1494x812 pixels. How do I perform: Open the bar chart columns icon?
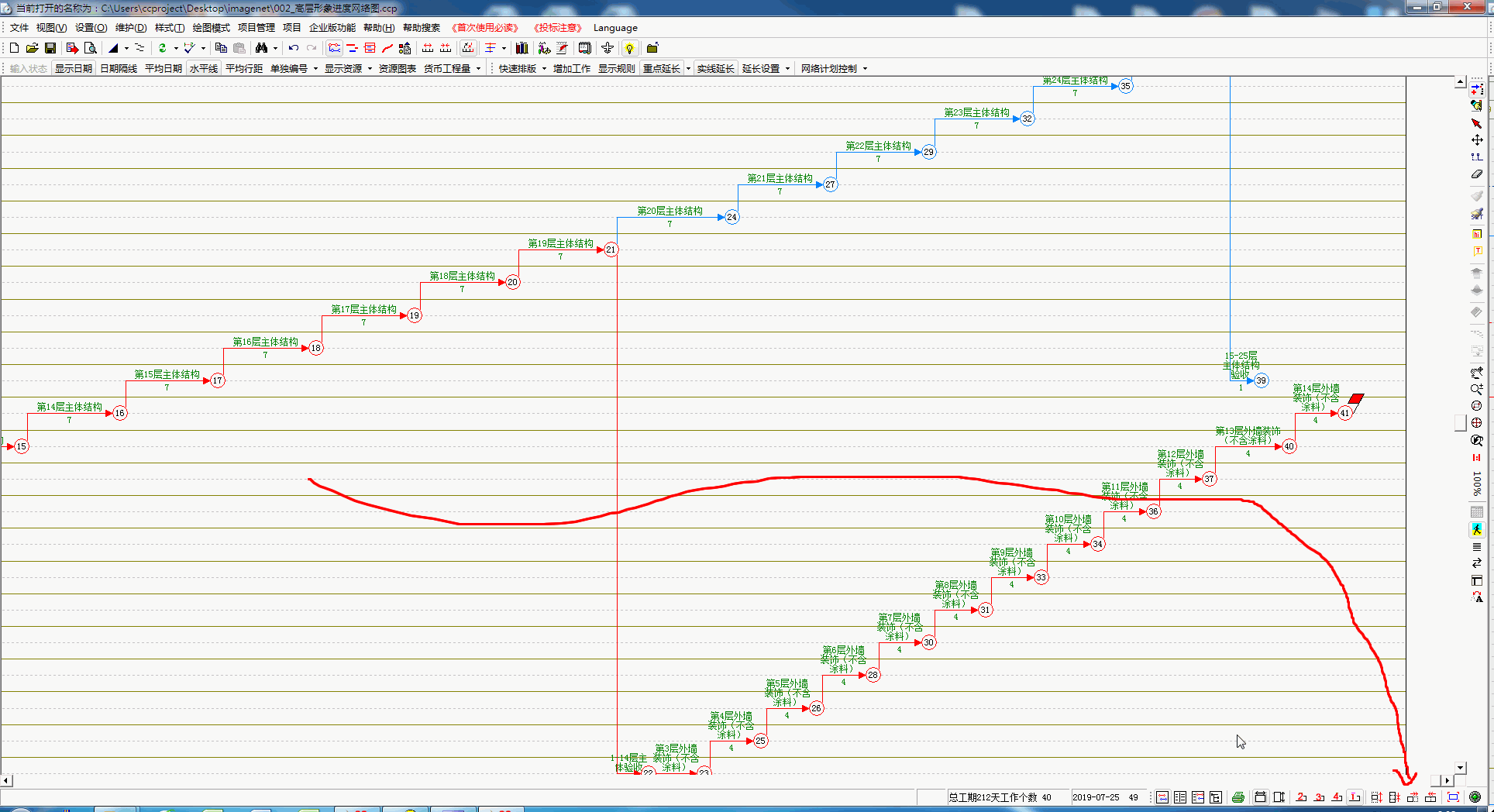coord(522,48)
